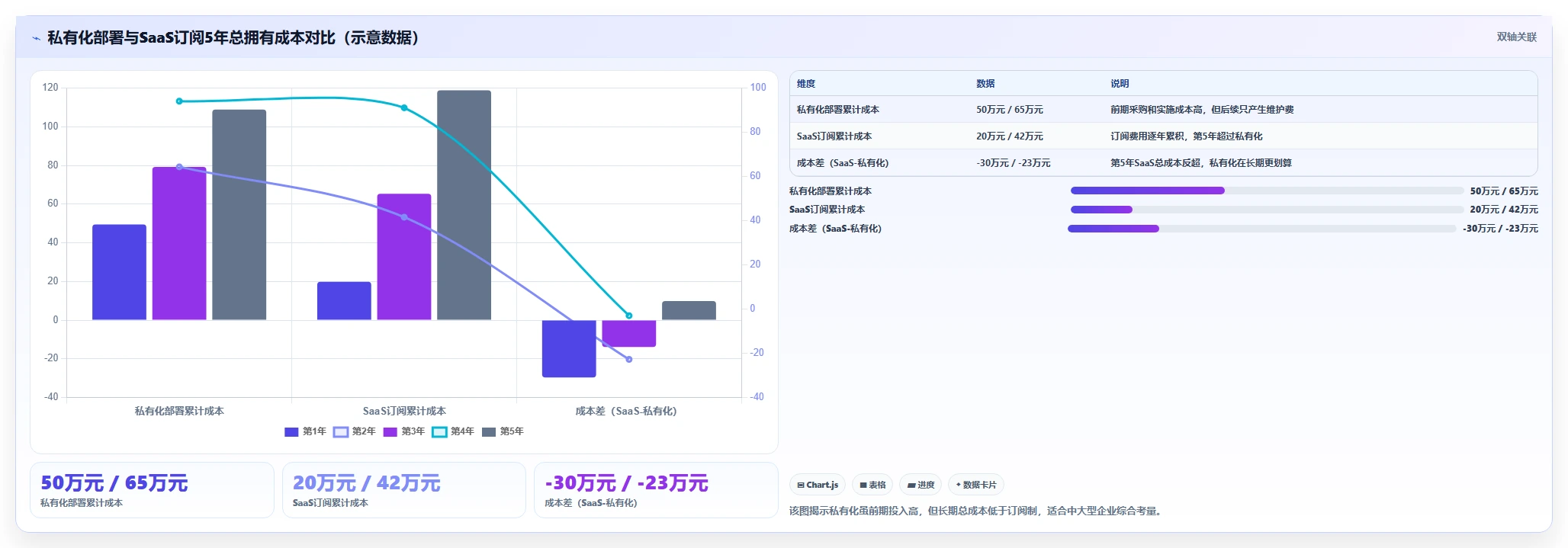Click the 表格 chip

(872, 485)
